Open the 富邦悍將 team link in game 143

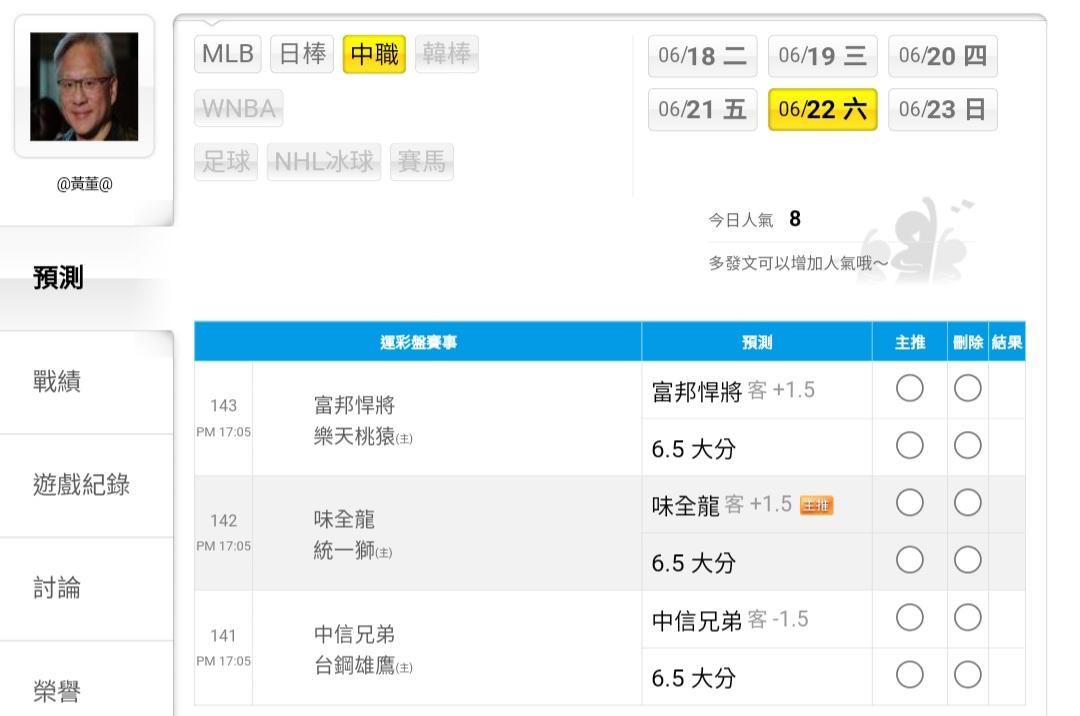pyautogui.click(x=354, y=405)
